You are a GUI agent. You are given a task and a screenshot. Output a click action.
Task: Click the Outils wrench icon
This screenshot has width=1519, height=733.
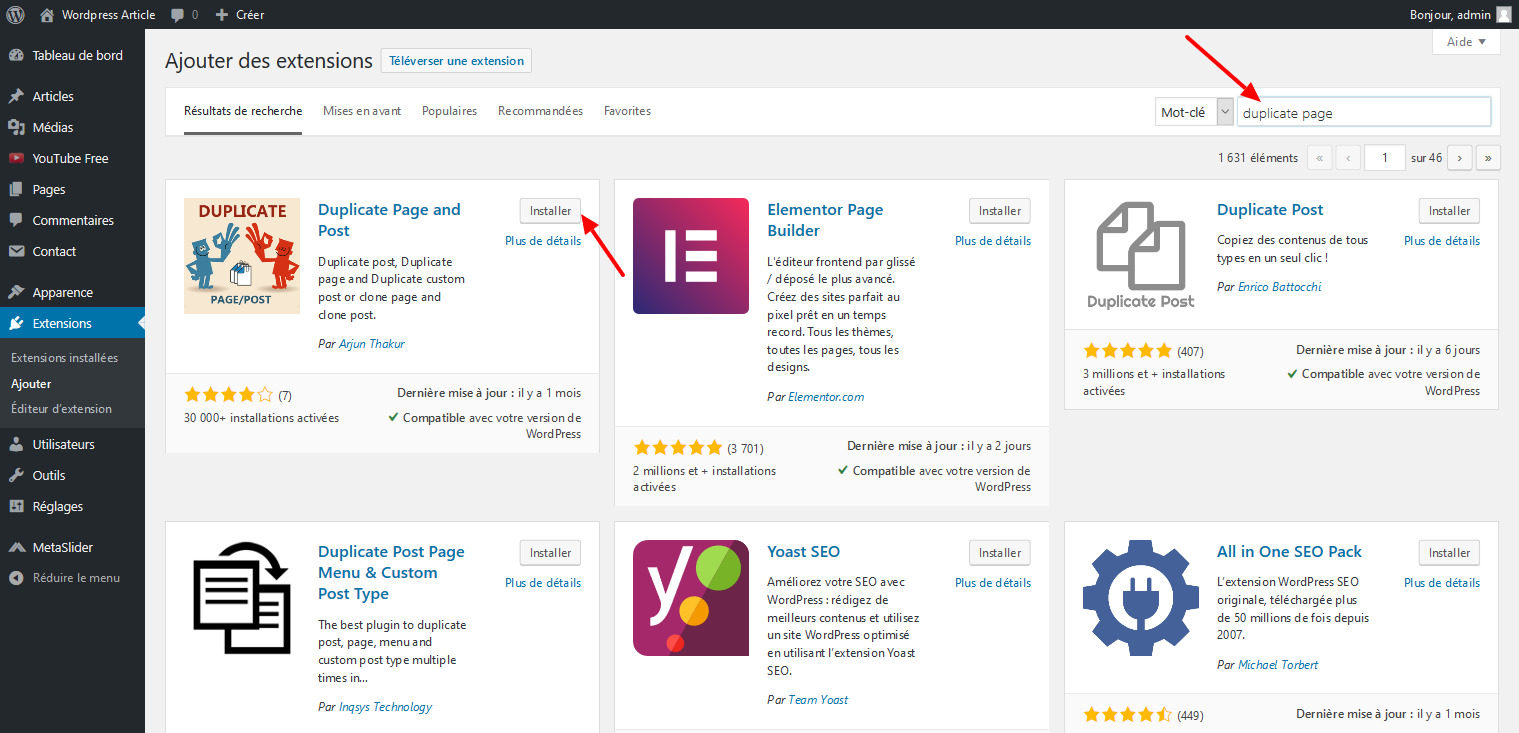coord(16,475)
